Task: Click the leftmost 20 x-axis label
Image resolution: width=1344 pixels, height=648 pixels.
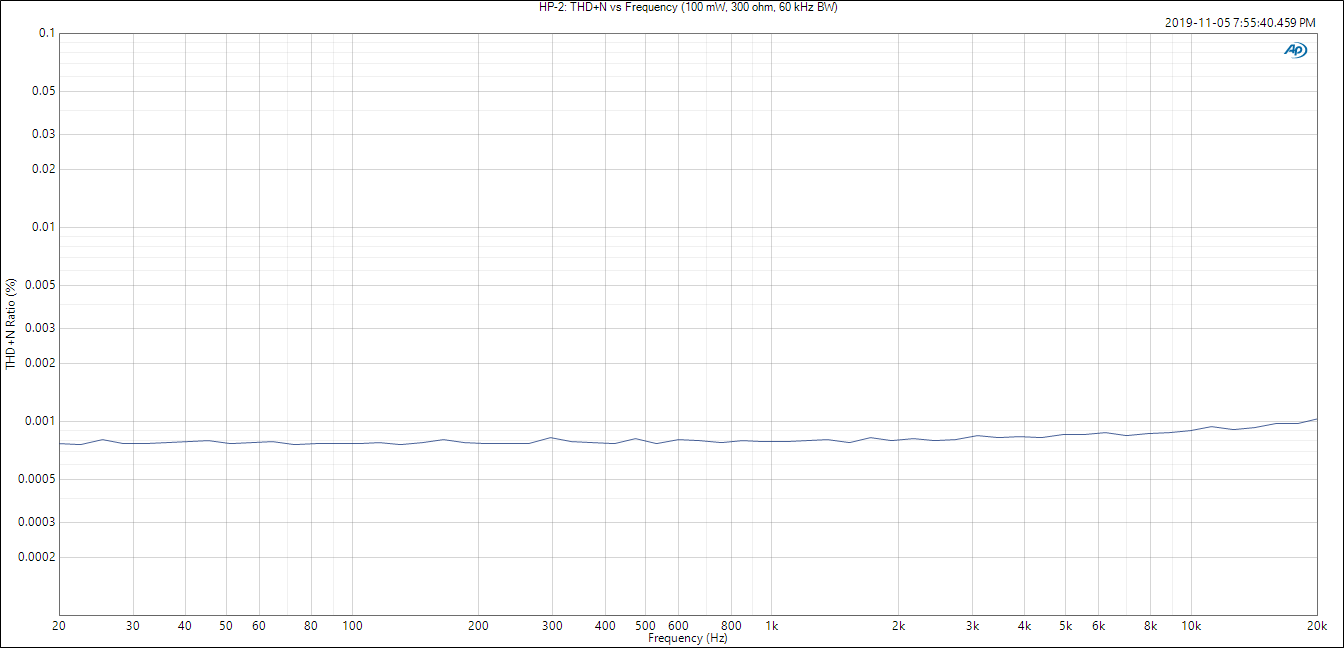Action: coord(59,626)
